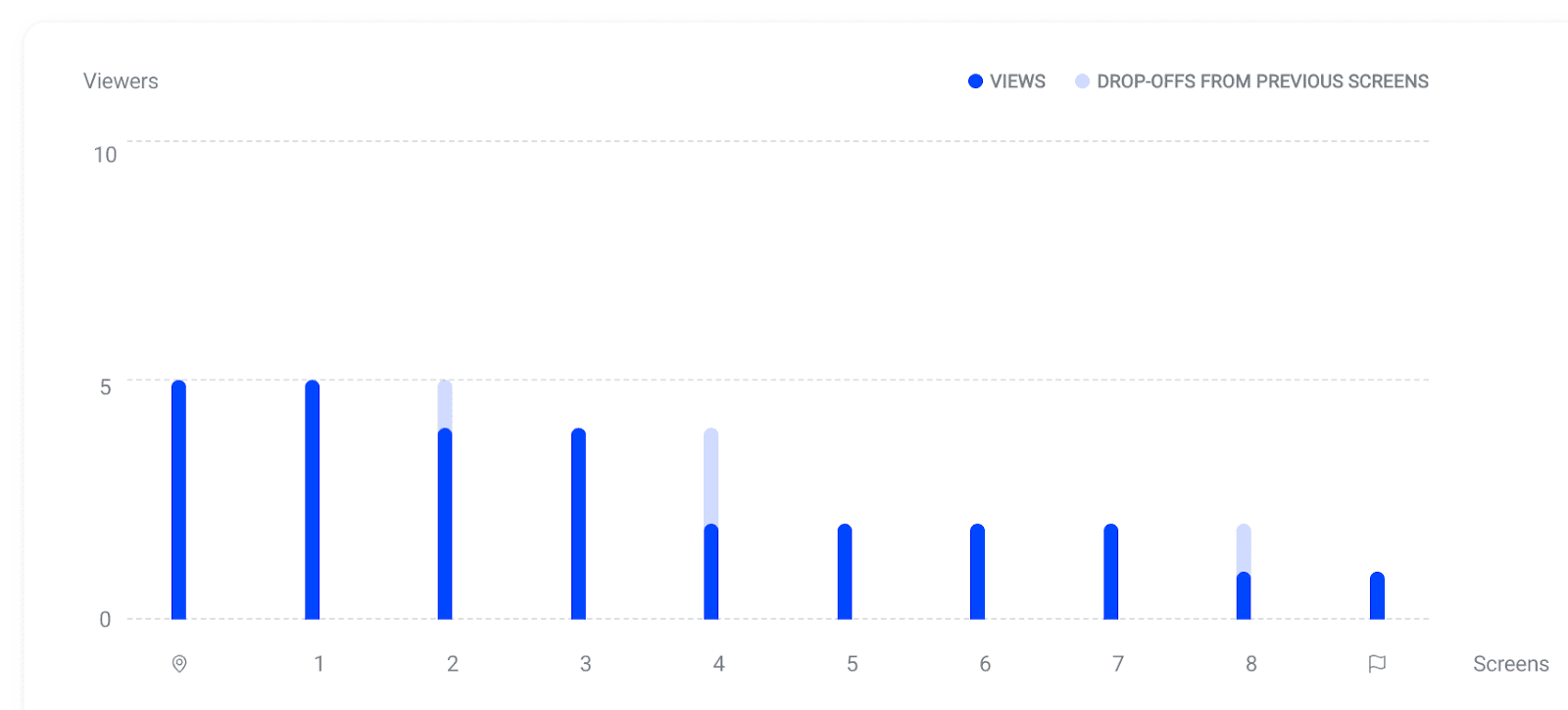Viewport: 1568px width, 710px height.
Task: Click the views bar for screen 1
Action: pos(313,500)
